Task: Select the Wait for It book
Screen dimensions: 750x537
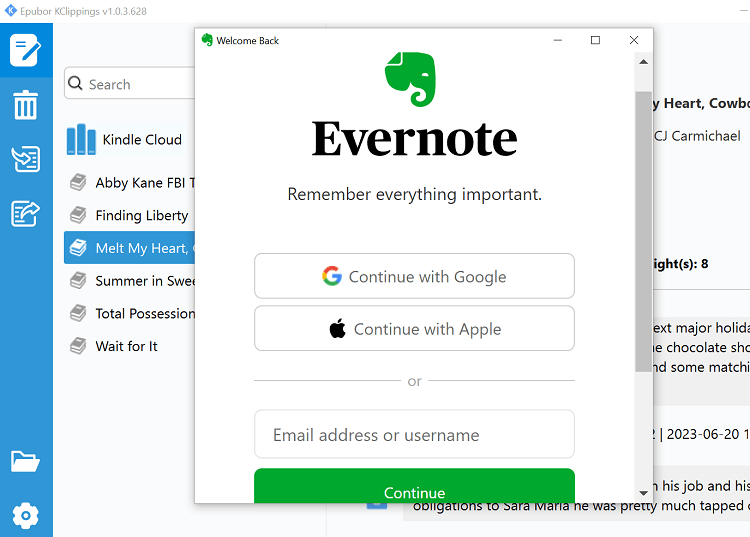Action: pyautogui.click(x=129, y=346)
